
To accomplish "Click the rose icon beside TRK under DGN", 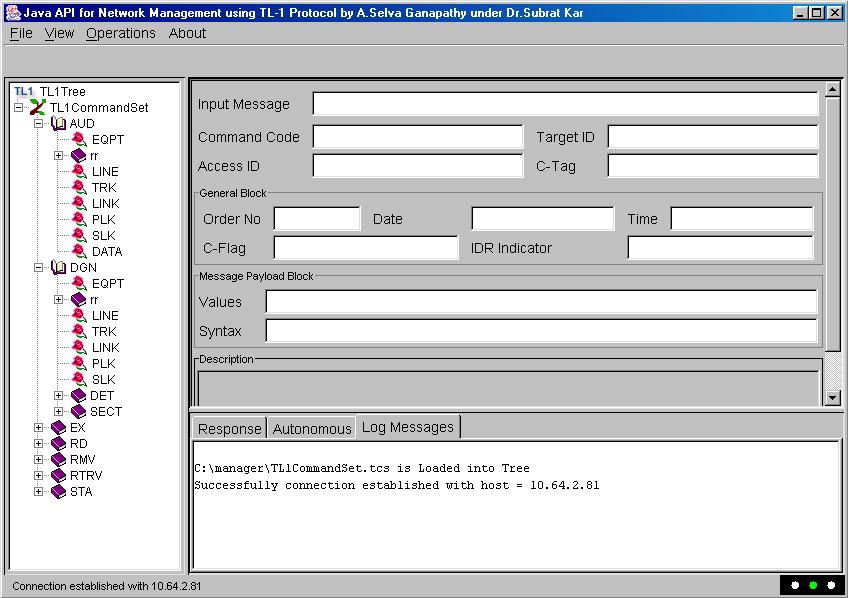I will (x=79, y=331).
